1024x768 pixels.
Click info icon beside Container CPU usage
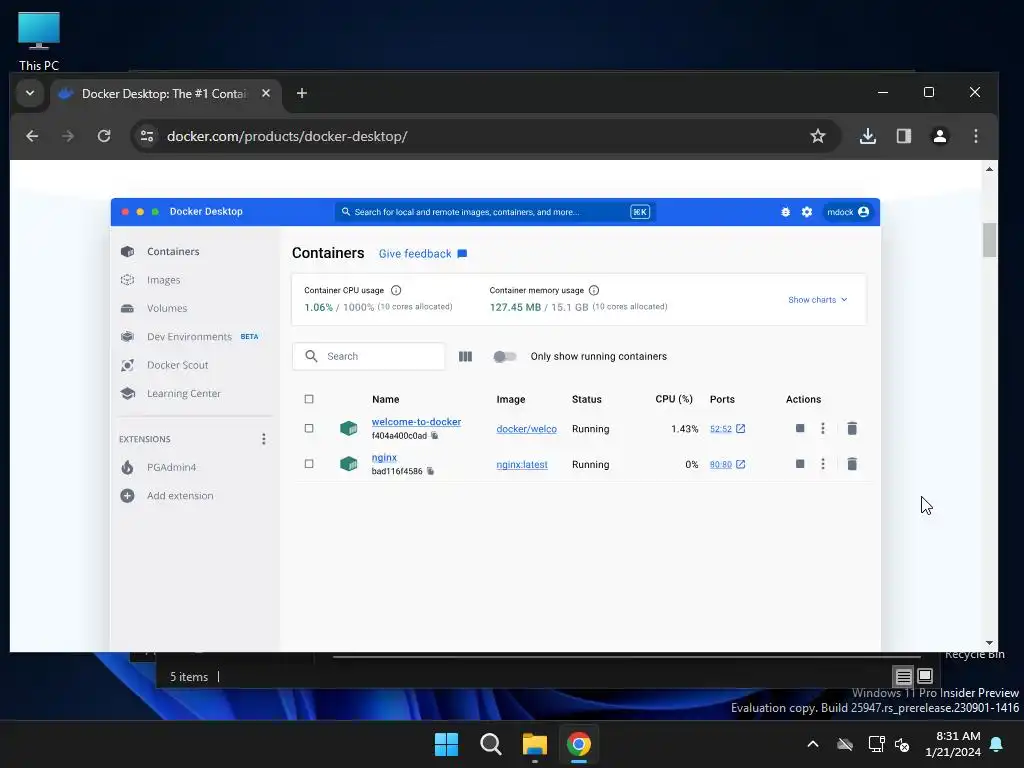(396, 291)
